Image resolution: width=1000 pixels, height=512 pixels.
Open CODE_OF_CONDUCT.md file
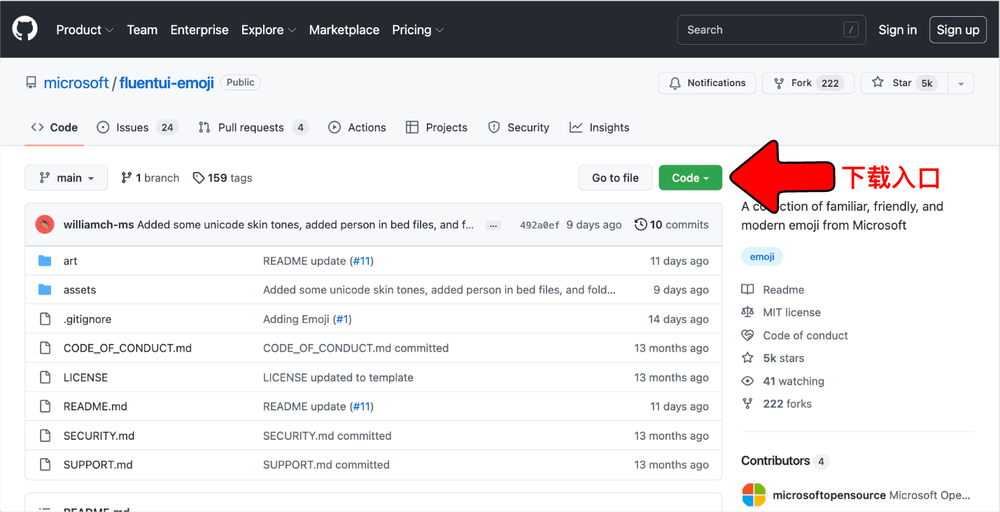pyautogui.click(x=128, y=348)
